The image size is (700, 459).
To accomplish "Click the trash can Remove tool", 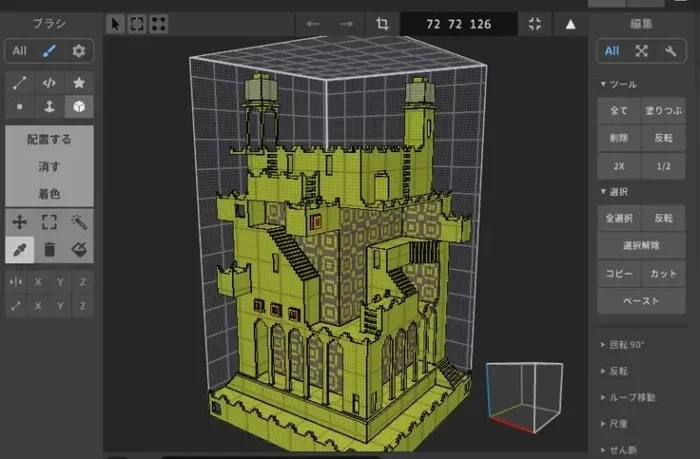I will point(49,250).
